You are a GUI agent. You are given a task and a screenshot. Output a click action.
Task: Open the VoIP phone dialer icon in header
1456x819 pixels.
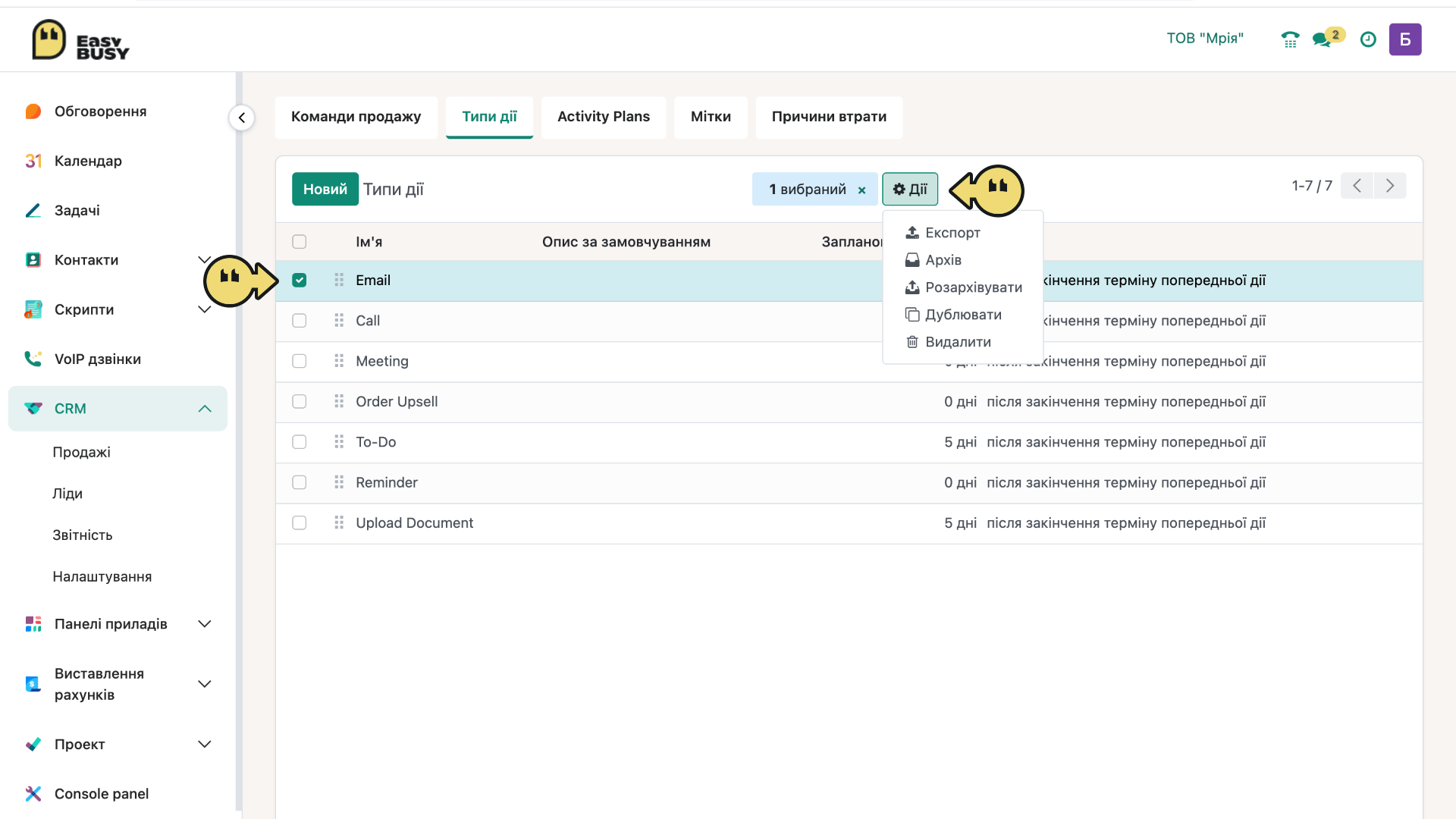(x=1290, y=39)
